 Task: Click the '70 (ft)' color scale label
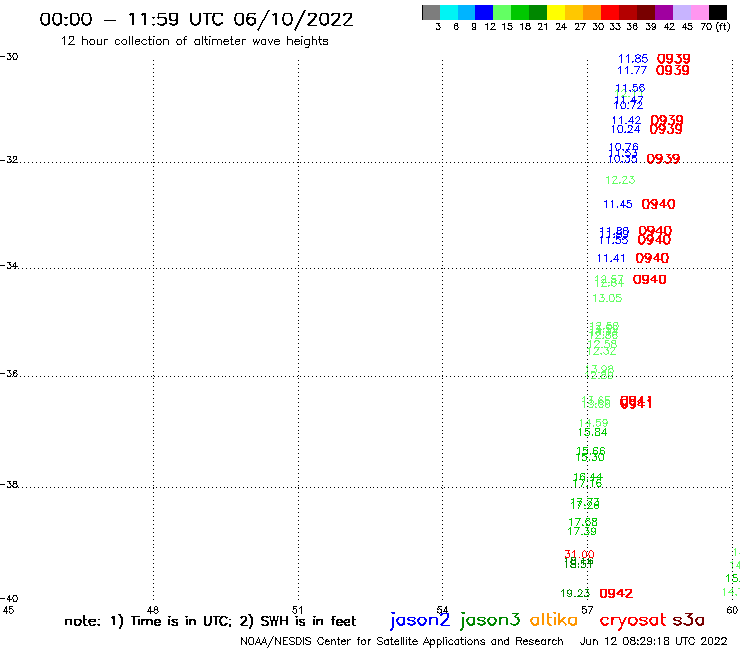(x=715, y=27)
